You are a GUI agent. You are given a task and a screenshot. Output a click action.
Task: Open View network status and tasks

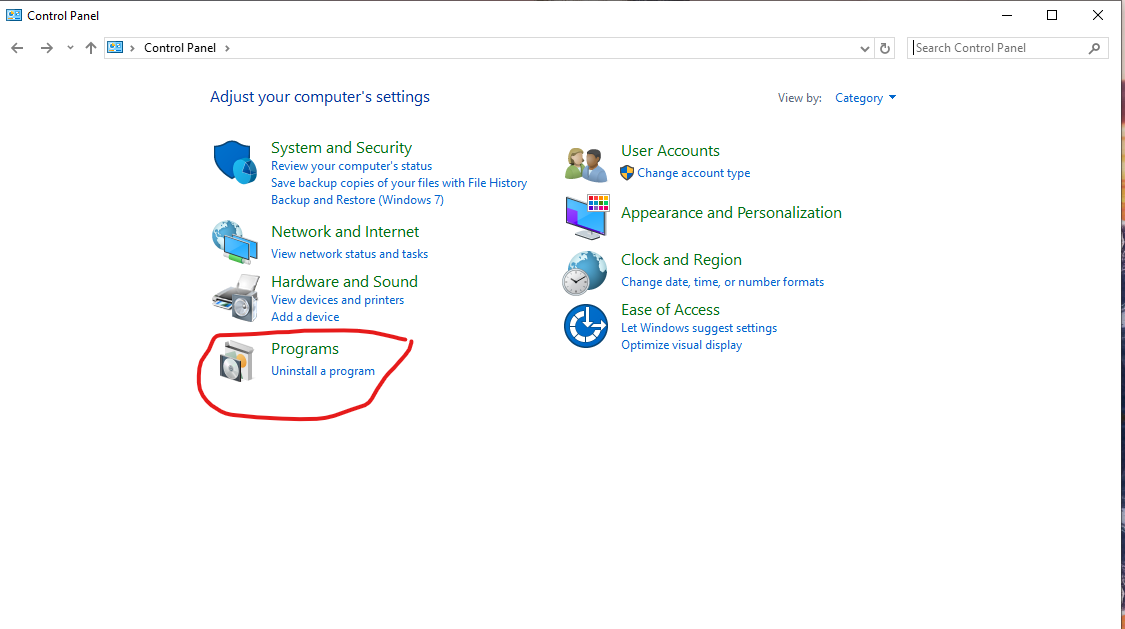point(349,254)
